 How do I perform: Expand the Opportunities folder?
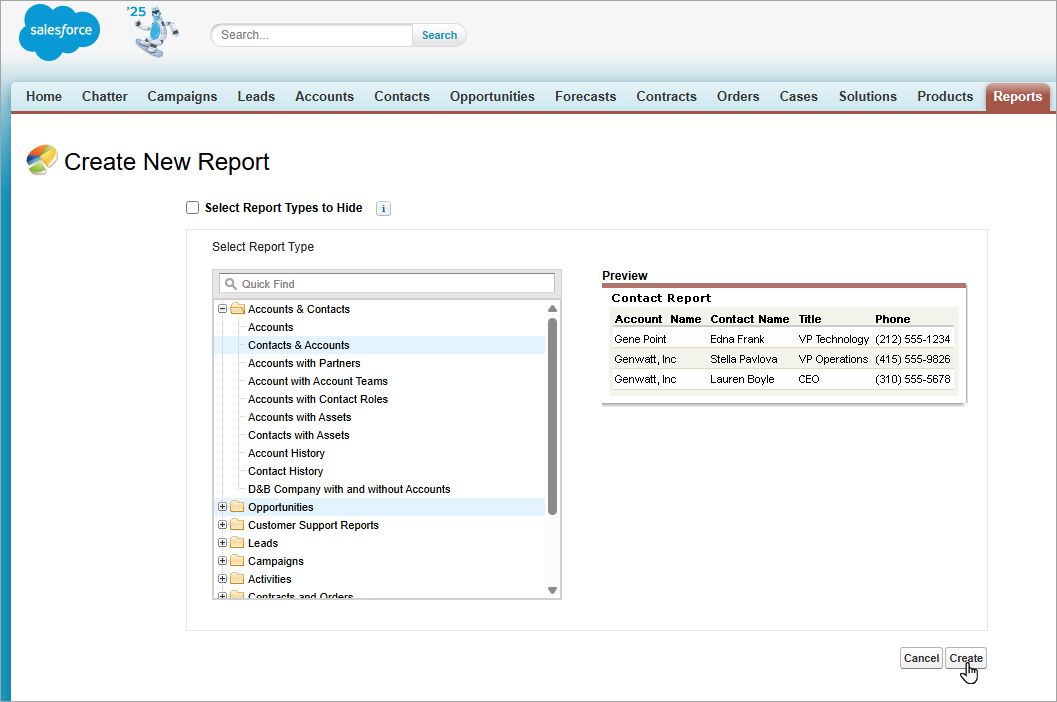222,507
